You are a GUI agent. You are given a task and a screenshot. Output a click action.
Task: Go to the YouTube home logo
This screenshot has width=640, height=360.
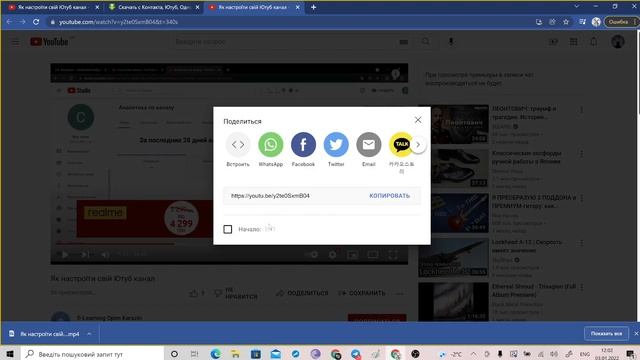point(49,42)
